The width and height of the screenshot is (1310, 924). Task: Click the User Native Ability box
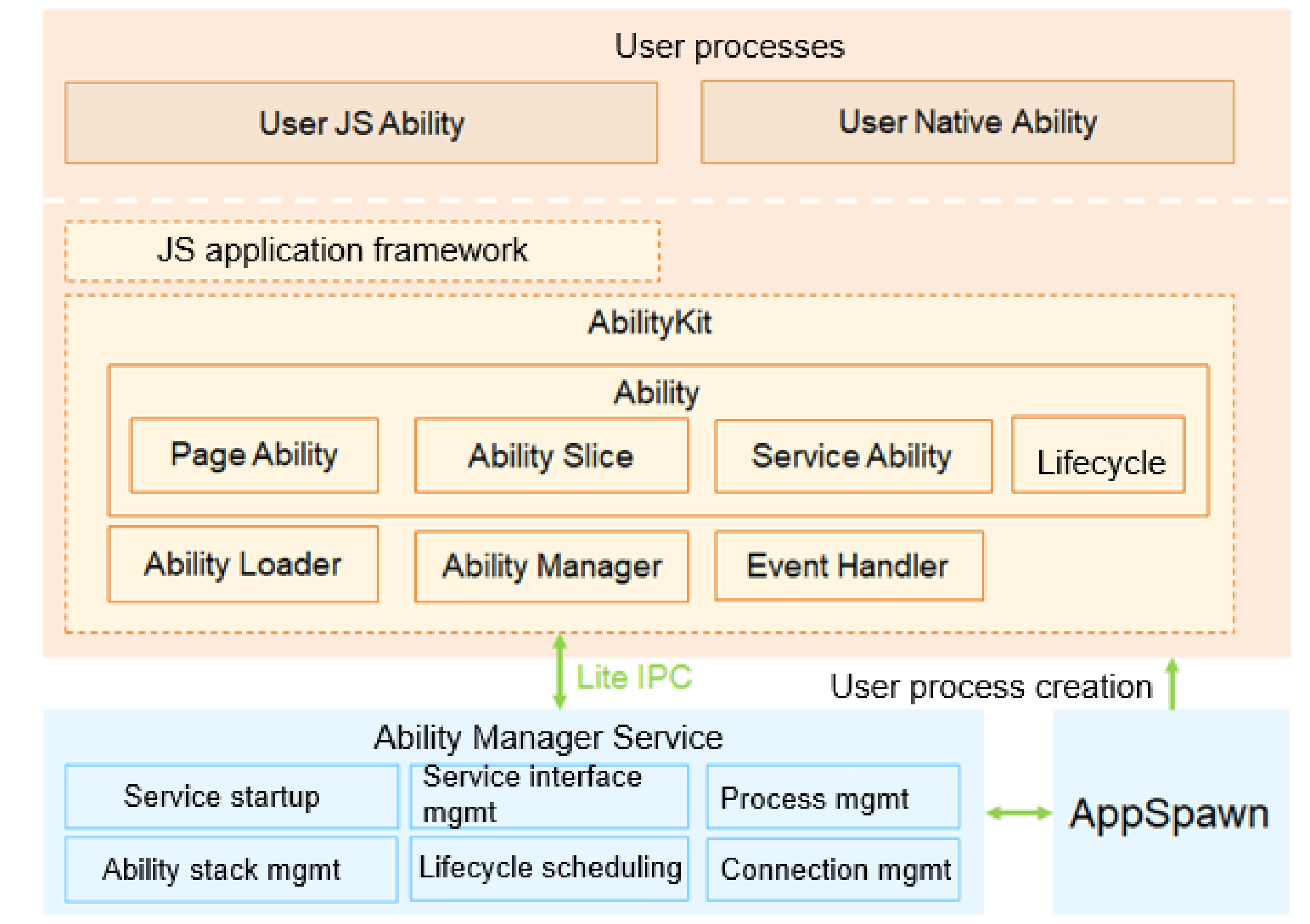click(x=967, y=121)
